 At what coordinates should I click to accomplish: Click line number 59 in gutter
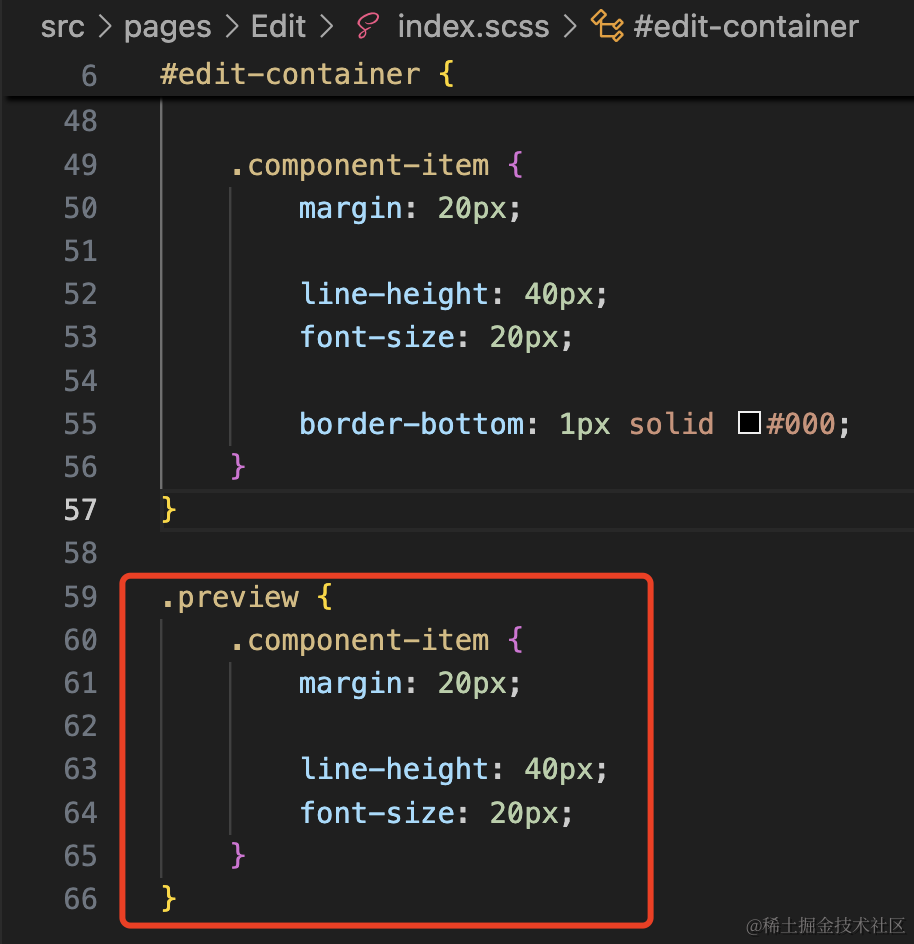(80, 597)
